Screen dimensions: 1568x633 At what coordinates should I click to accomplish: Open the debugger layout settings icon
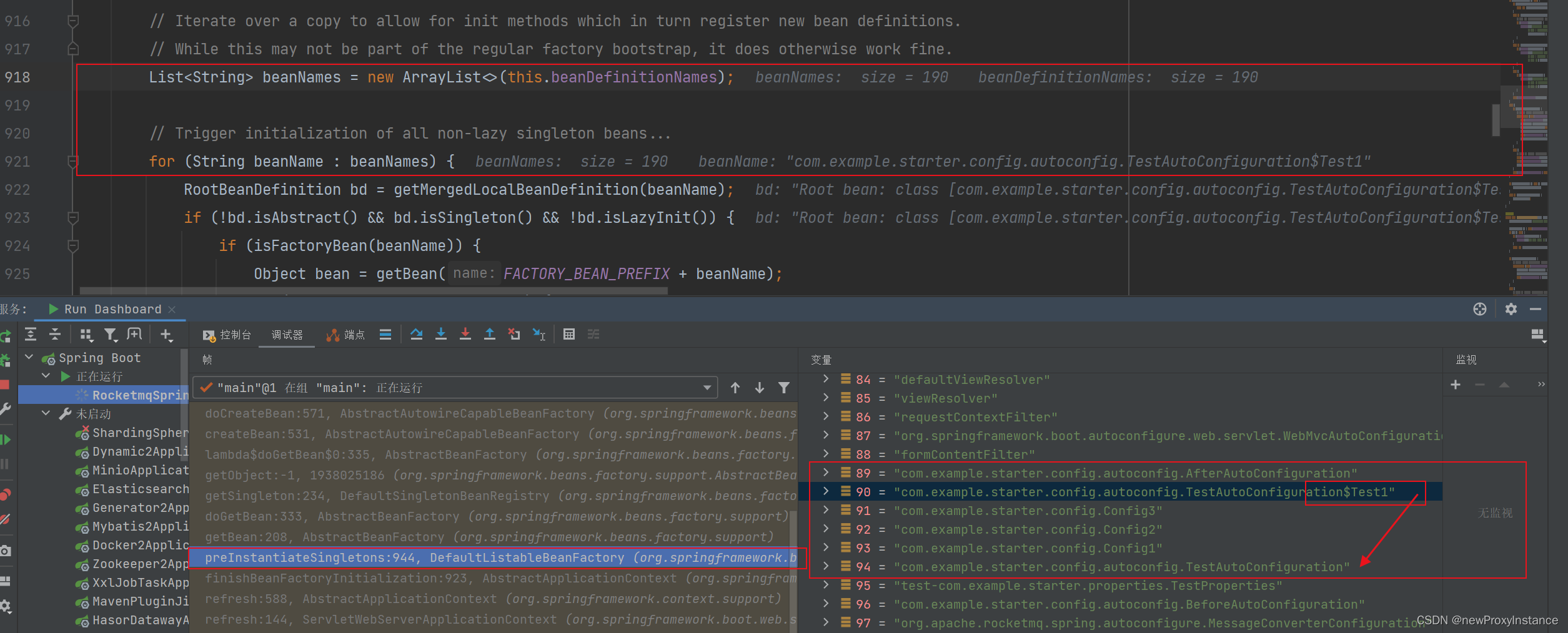(x=1538, y=335)
